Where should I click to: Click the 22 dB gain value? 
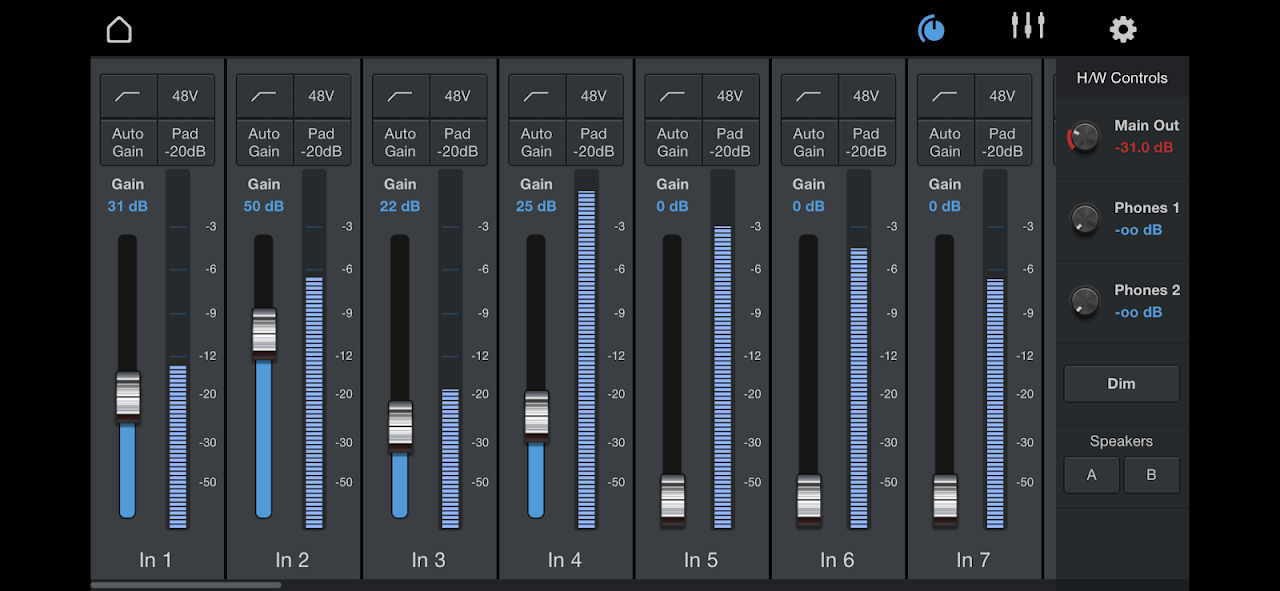(399, 206)
